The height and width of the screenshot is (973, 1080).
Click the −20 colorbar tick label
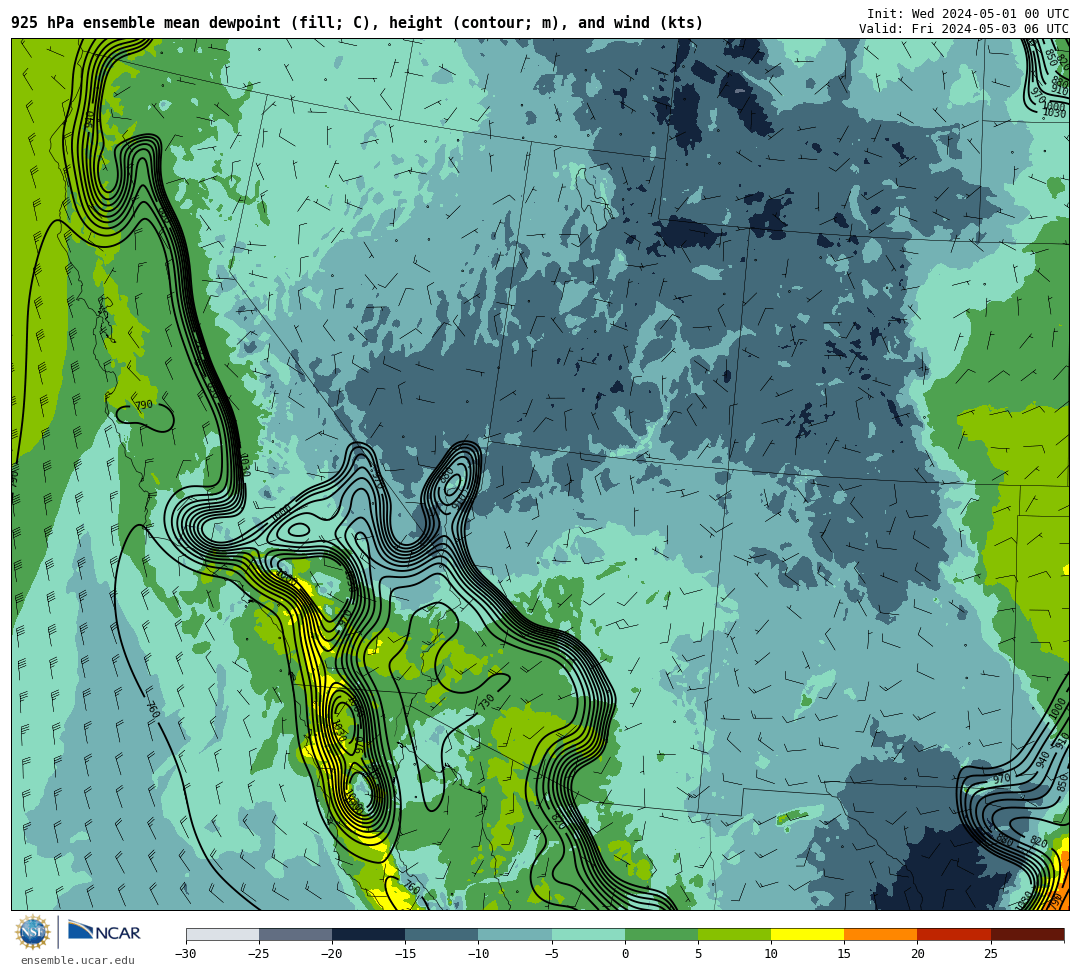332,954
